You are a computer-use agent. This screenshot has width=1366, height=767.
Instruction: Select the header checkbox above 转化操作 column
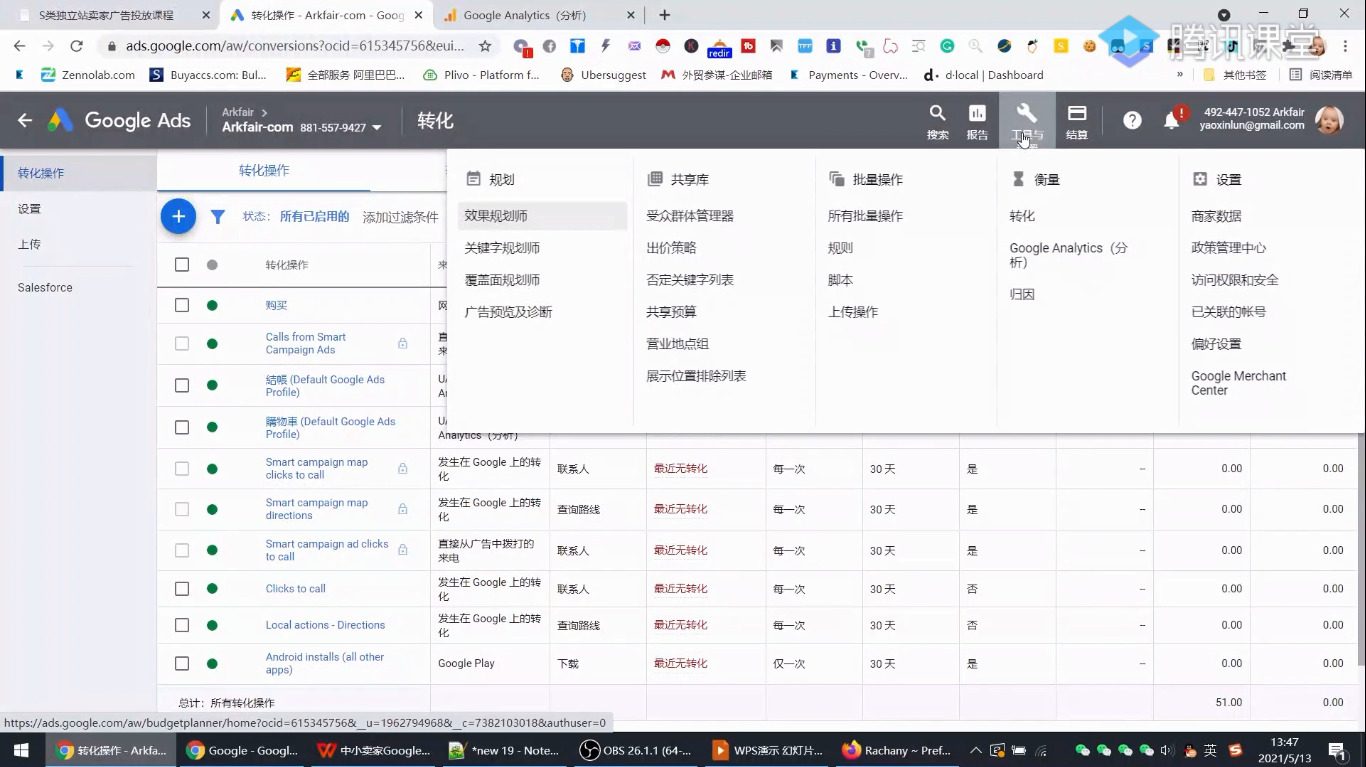point(181,264)
